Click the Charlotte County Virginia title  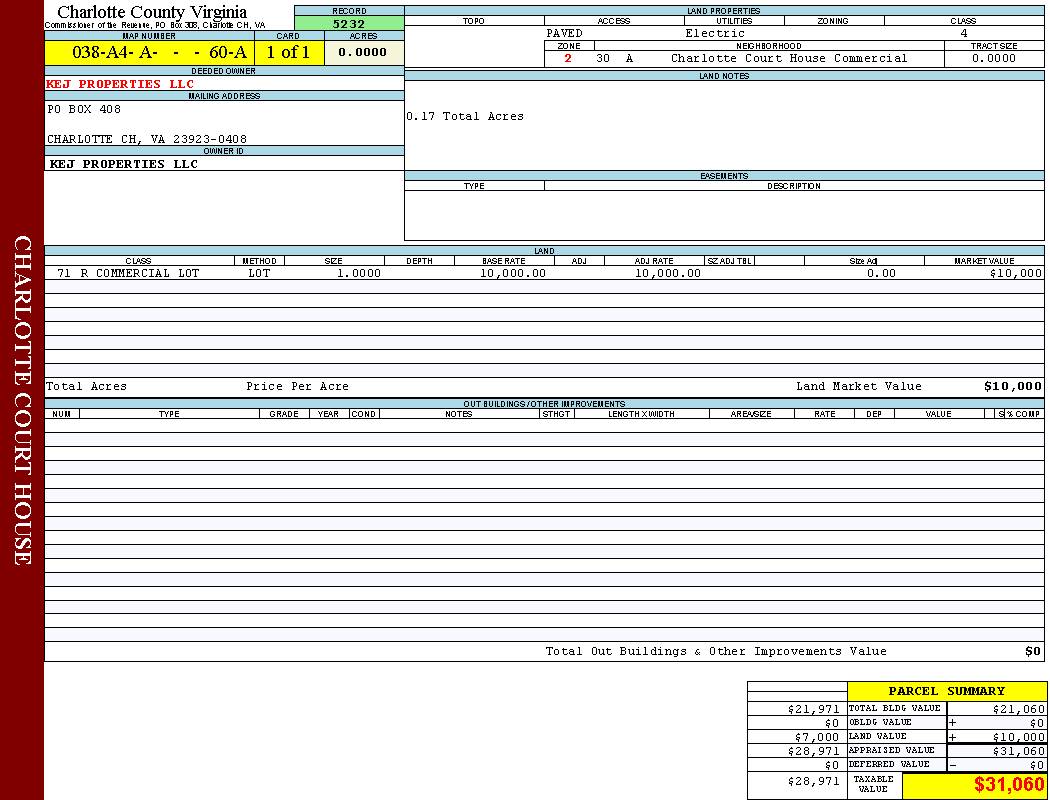[x=152, y=12]
